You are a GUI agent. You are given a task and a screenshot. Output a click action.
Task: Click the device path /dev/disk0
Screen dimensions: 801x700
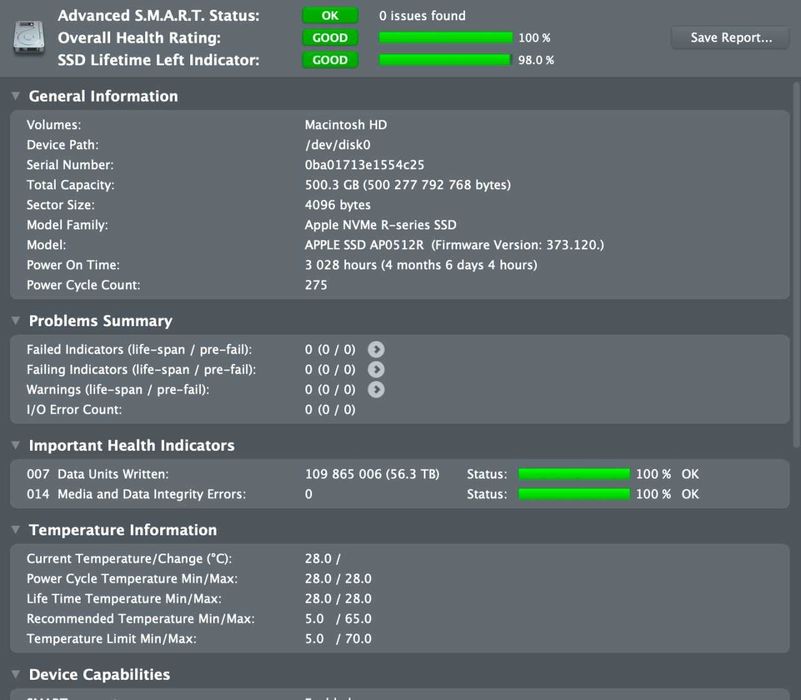click(x=337, y=145)
